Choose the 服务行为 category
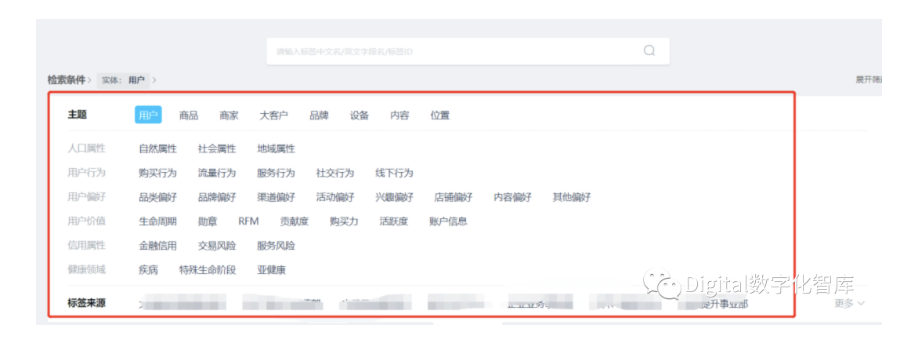Viewport: 921px width, 364px height. [x=276, y=173]
